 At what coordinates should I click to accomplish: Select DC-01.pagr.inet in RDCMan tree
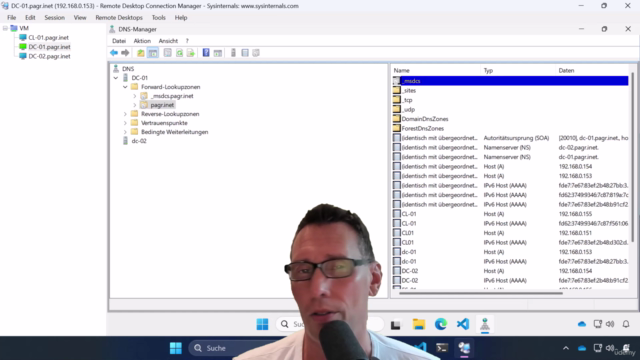tap(49, 47)
